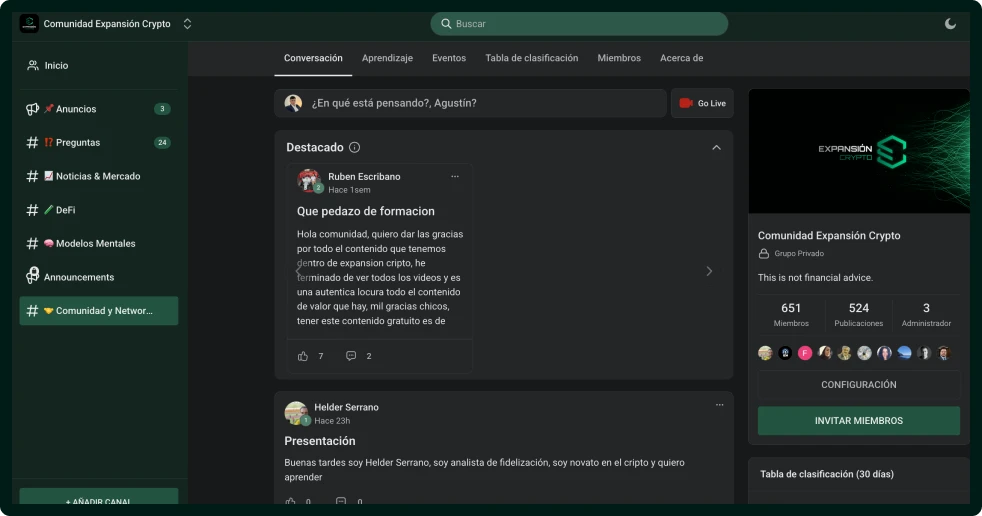
Task: Click the 3 Administrador stat
Action: click(926, 314)
